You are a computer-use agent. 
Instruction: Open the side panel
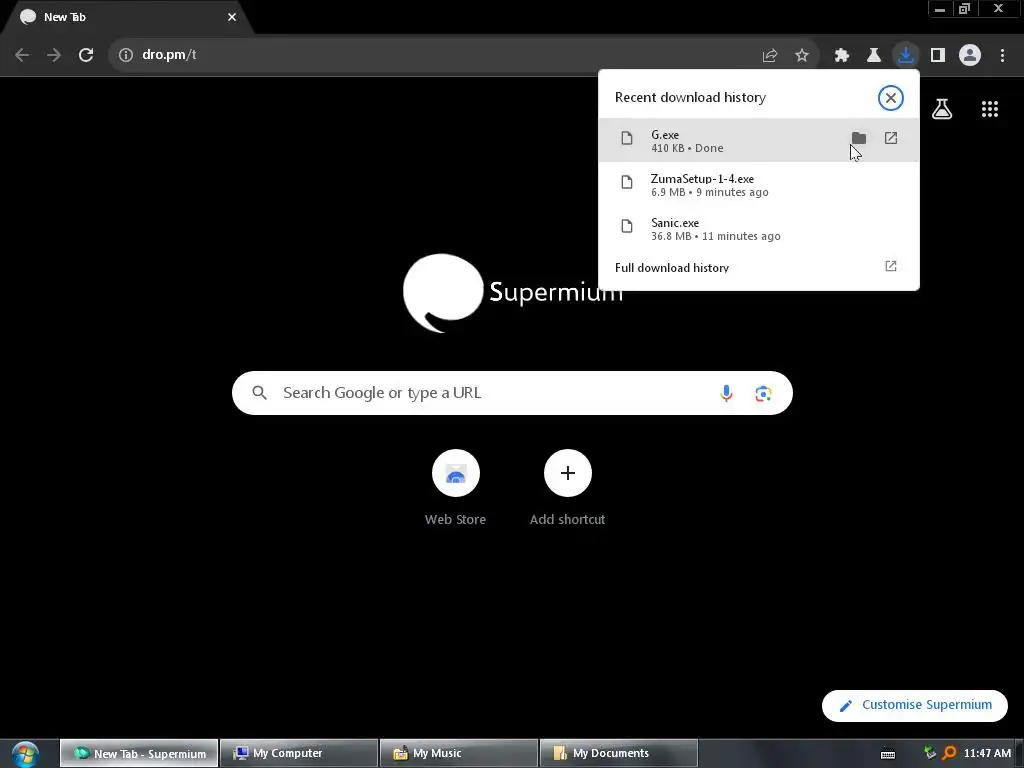click(x=938, y=56)
